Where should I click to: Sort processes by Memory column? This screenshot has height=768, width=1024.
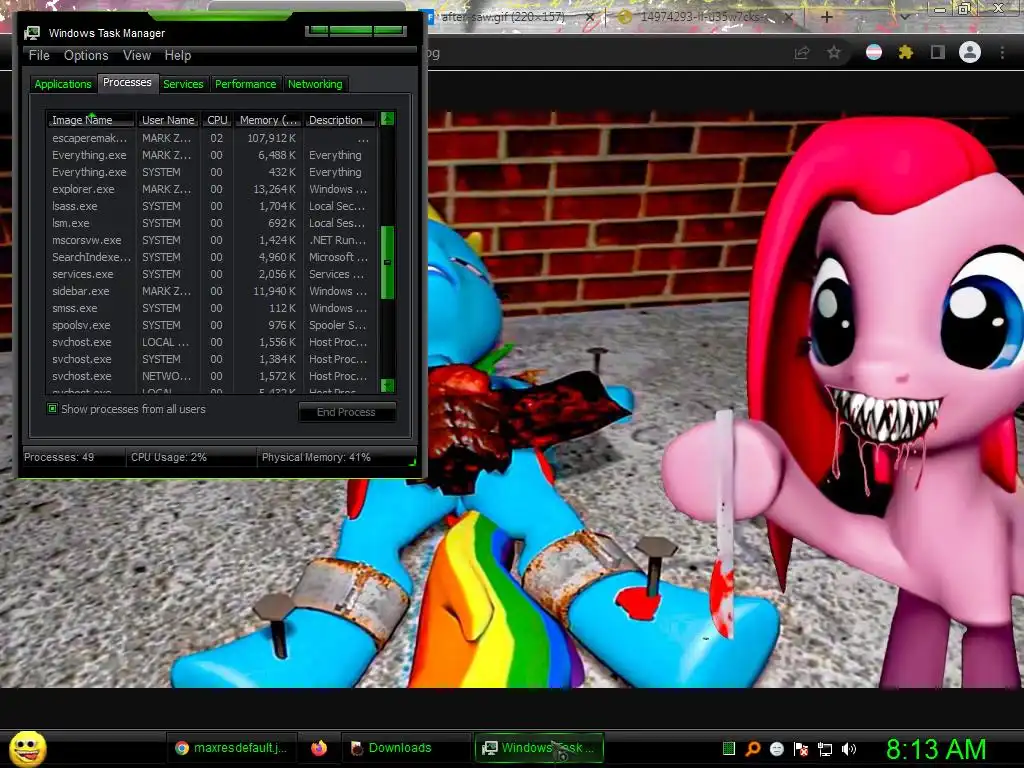(268, 120)
